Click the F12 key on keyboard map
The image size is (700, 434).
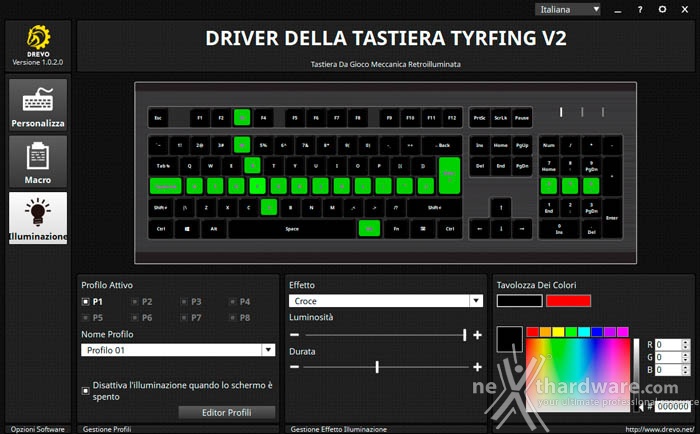click(x=452, y=118)
